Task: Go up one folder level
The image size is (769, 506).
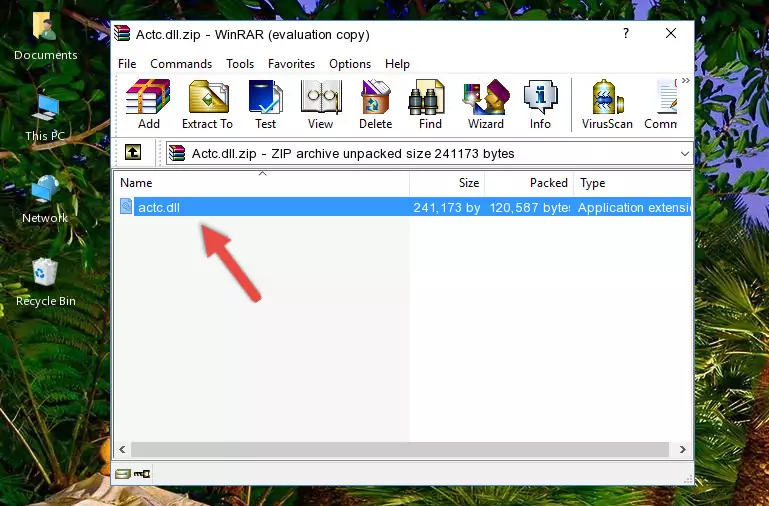Action: (133, 152)
